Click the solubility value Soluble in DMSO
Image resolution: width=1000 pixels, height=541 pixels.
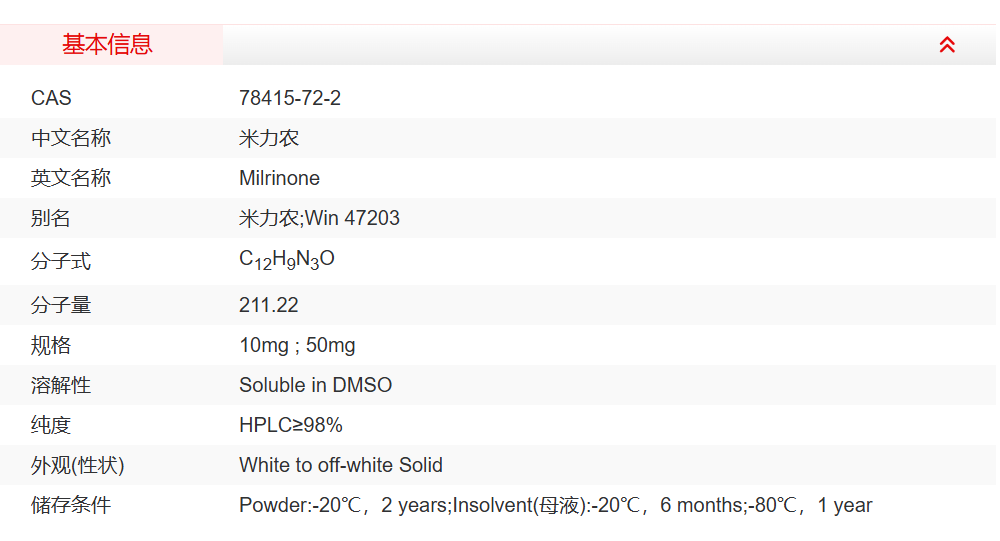(x=315, y=385)
